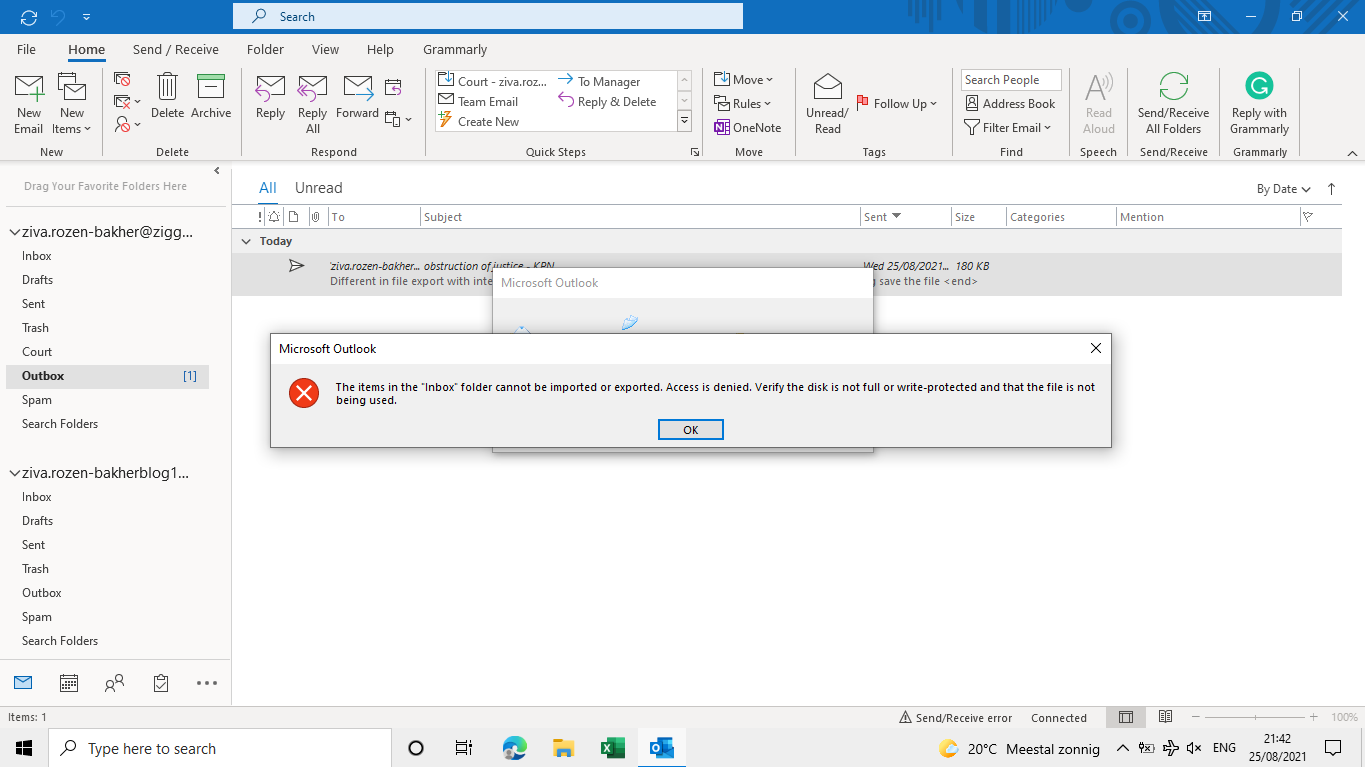
Task: Open the Quick Steps dialog launcher
Action: 695,152
